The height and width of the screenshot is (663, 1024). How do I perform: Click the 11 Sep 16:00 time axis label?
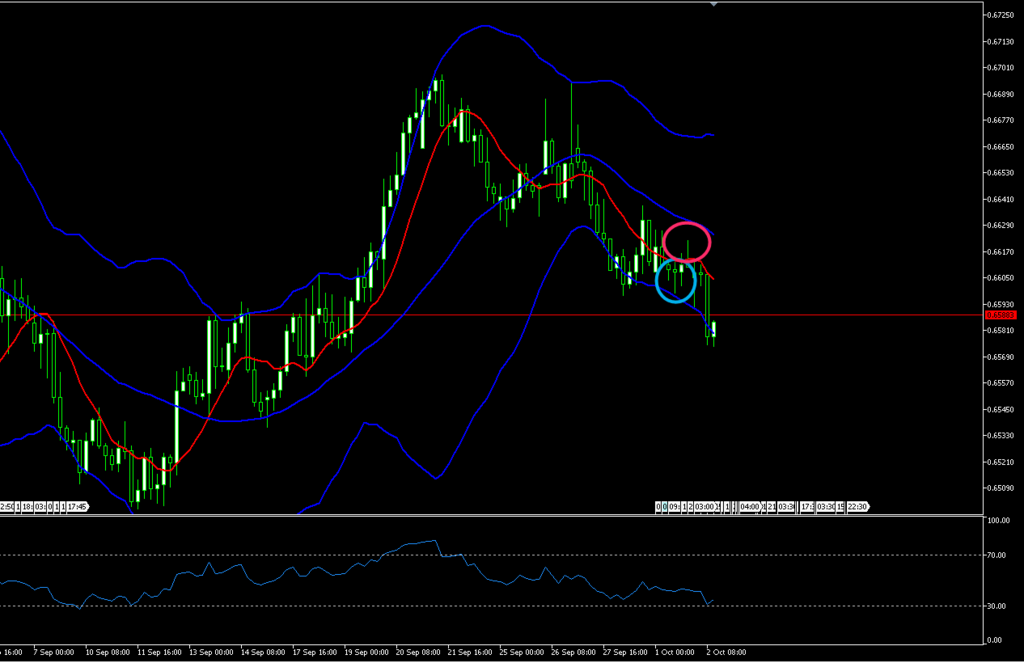pos(159,652)
